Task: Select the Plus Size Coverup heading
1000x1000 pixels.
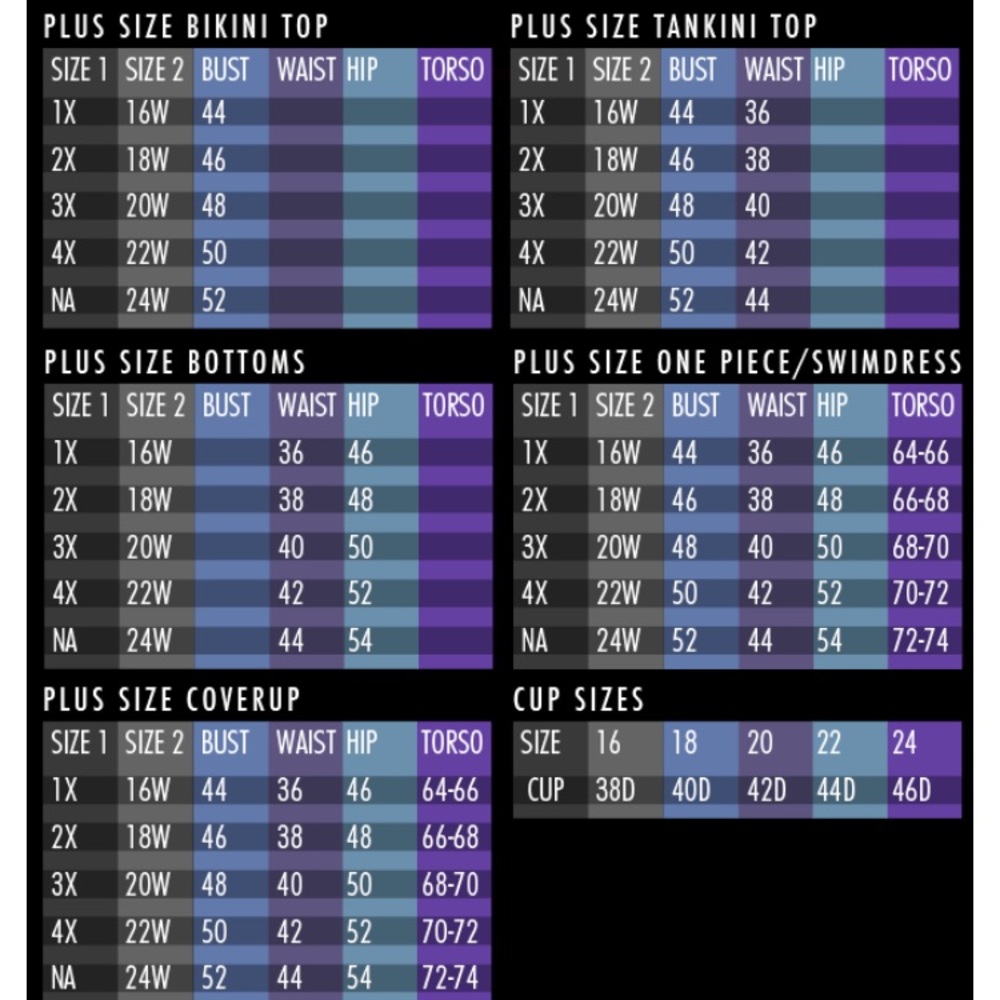Action: (172, 698)
